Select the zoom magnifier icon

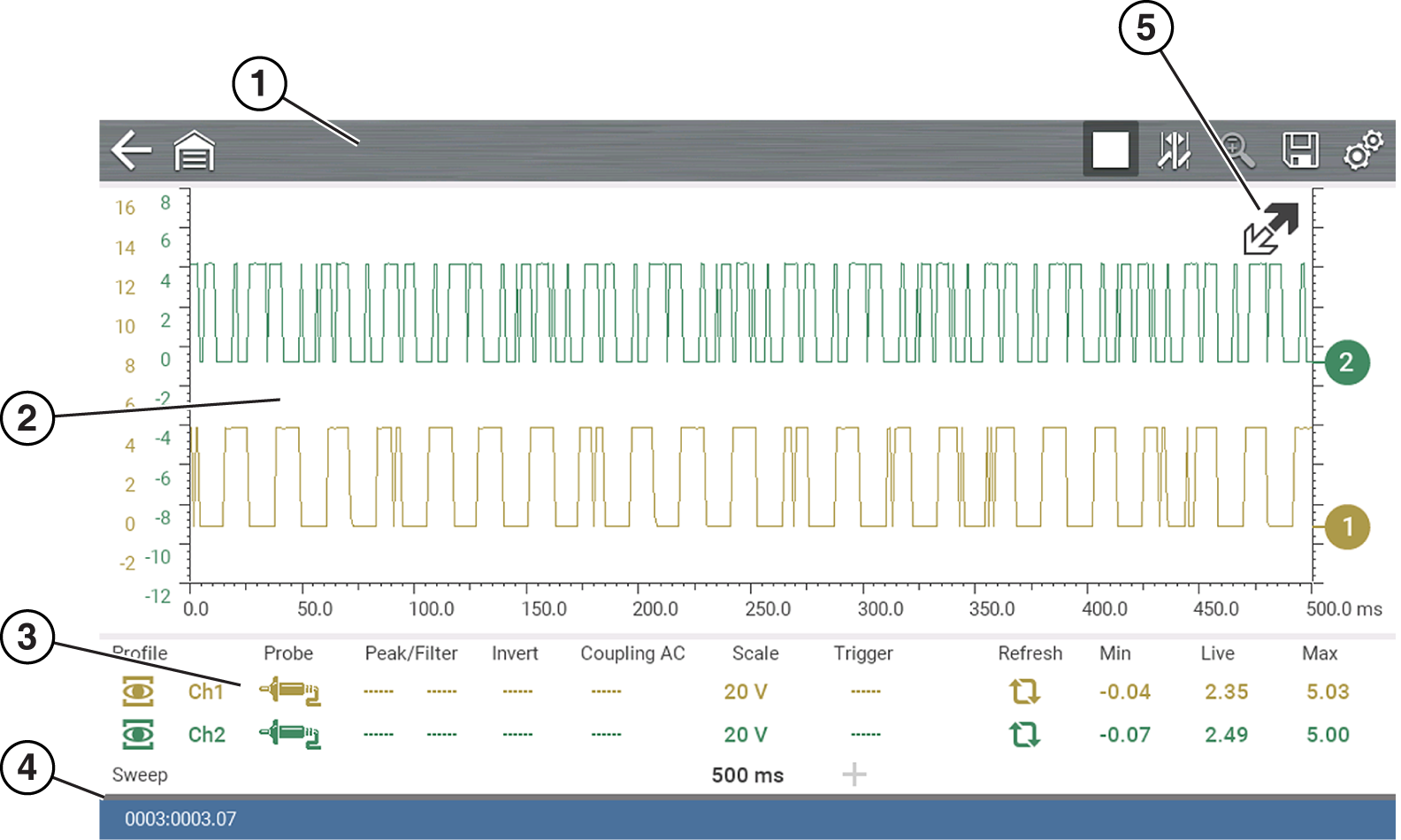tap(1237, 150)
